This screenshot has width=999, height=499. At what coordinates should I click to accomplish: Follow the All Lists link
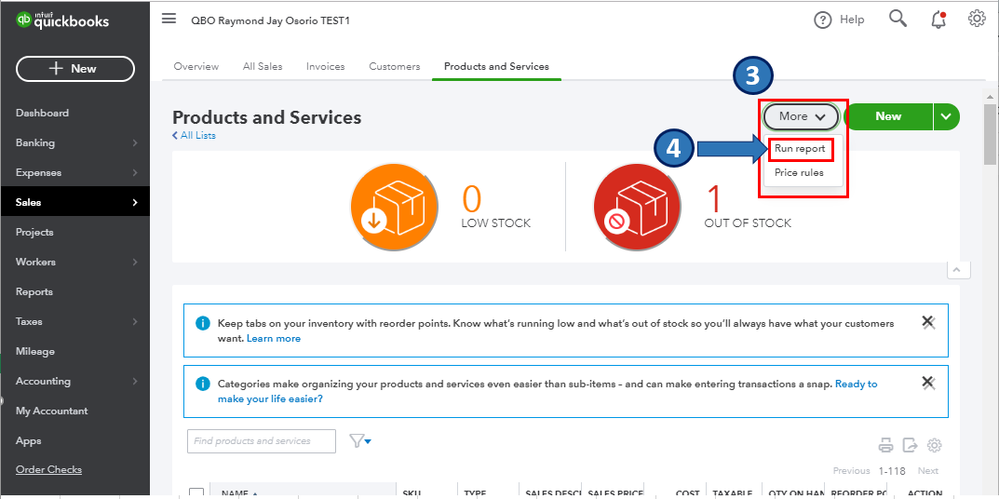194,135
